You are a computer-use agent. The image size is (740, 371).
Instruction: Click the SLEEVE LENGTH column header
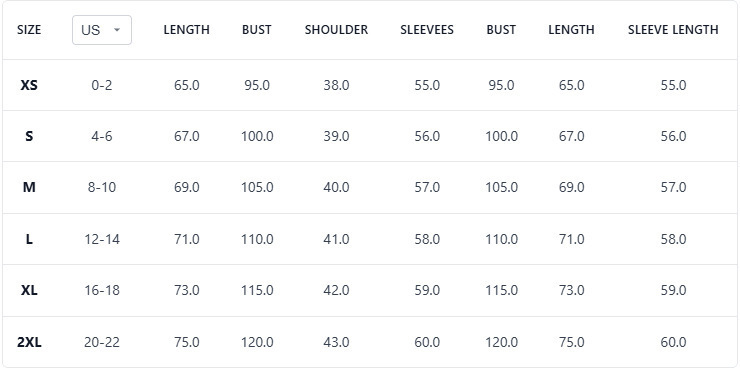pos(673,30)
